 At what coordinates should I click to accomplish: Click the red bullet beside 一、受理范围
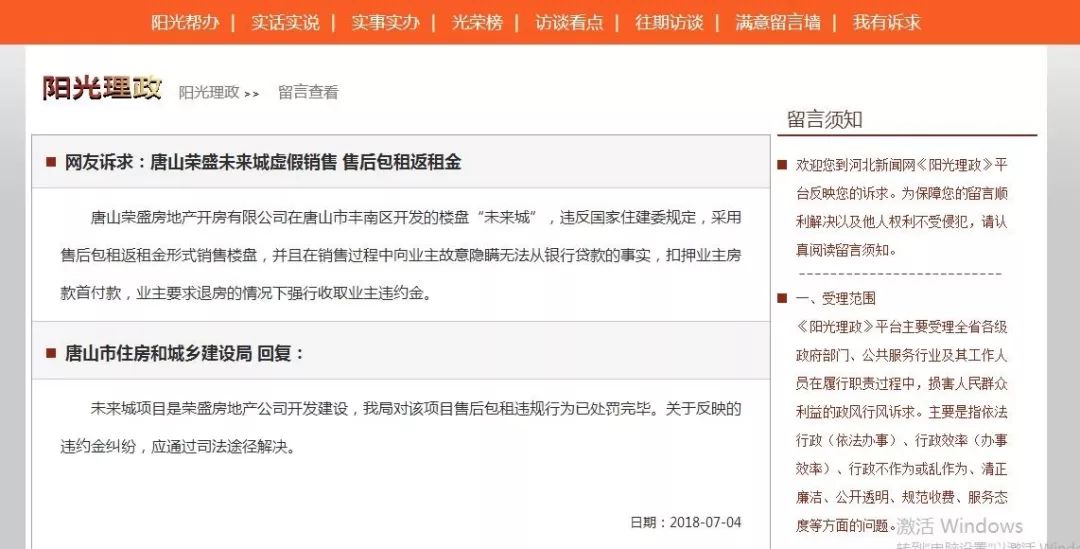(782, 298)
